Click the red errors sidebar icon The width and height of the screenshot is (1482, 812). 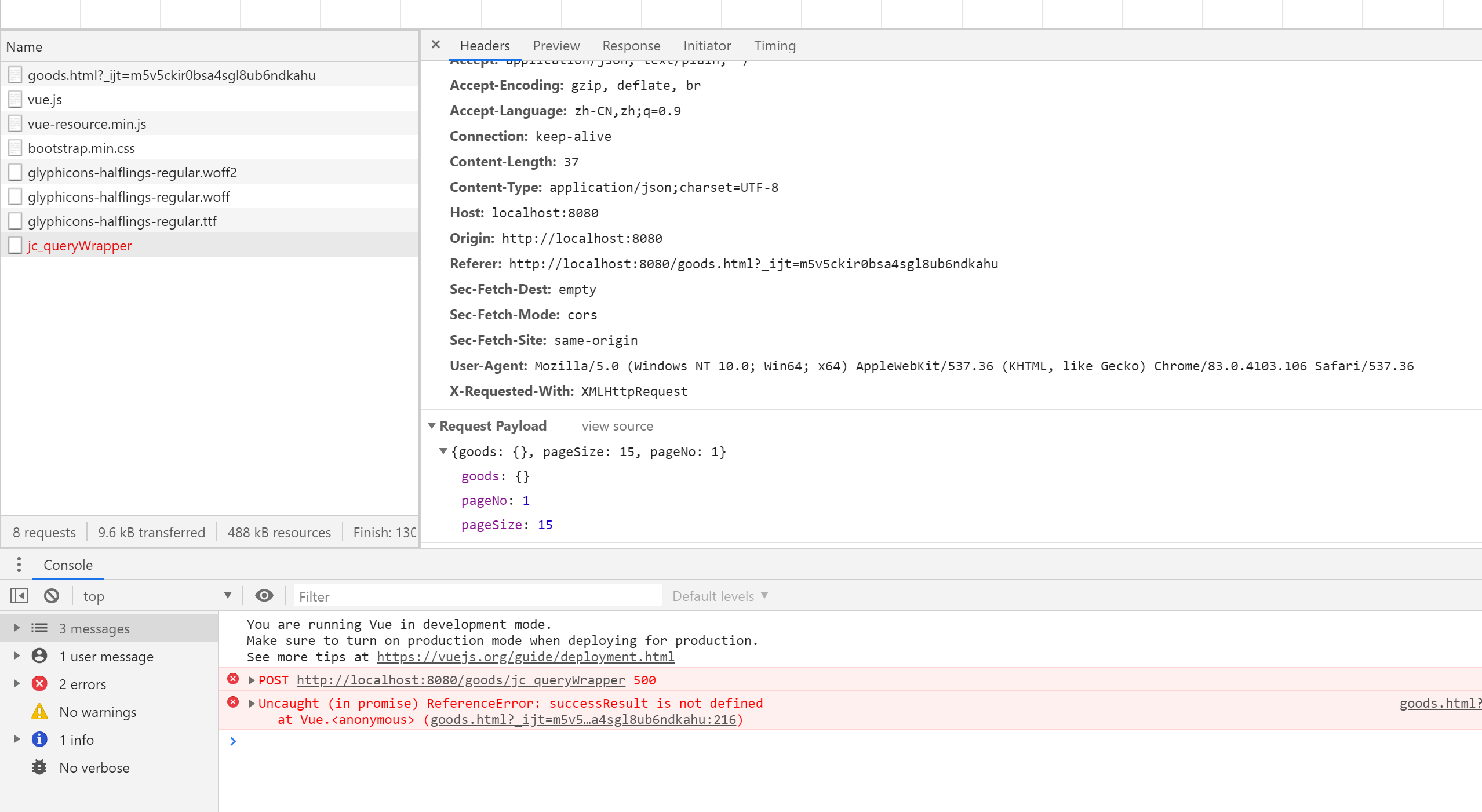[39, 683]
